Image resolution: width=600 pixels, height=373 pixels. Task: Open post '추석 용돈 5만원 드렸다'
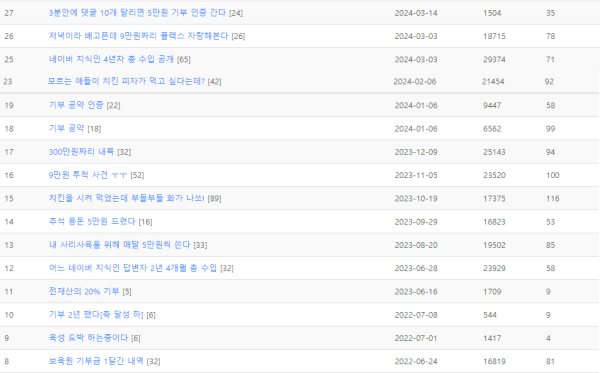(92, 222)
